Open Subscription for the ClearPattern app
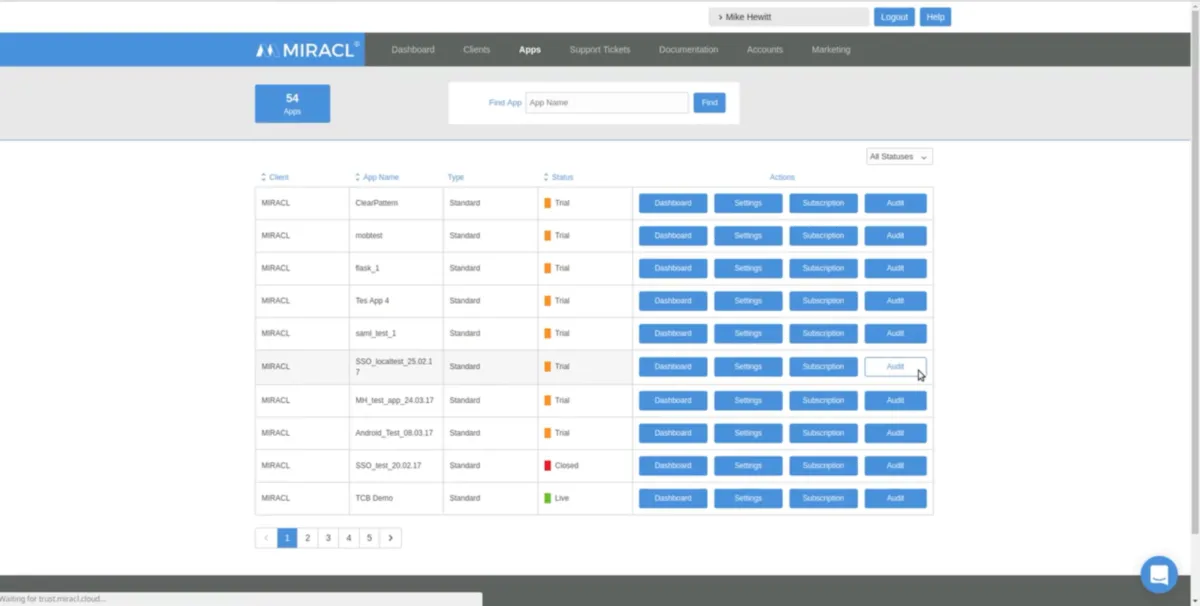 click(823, 203)
